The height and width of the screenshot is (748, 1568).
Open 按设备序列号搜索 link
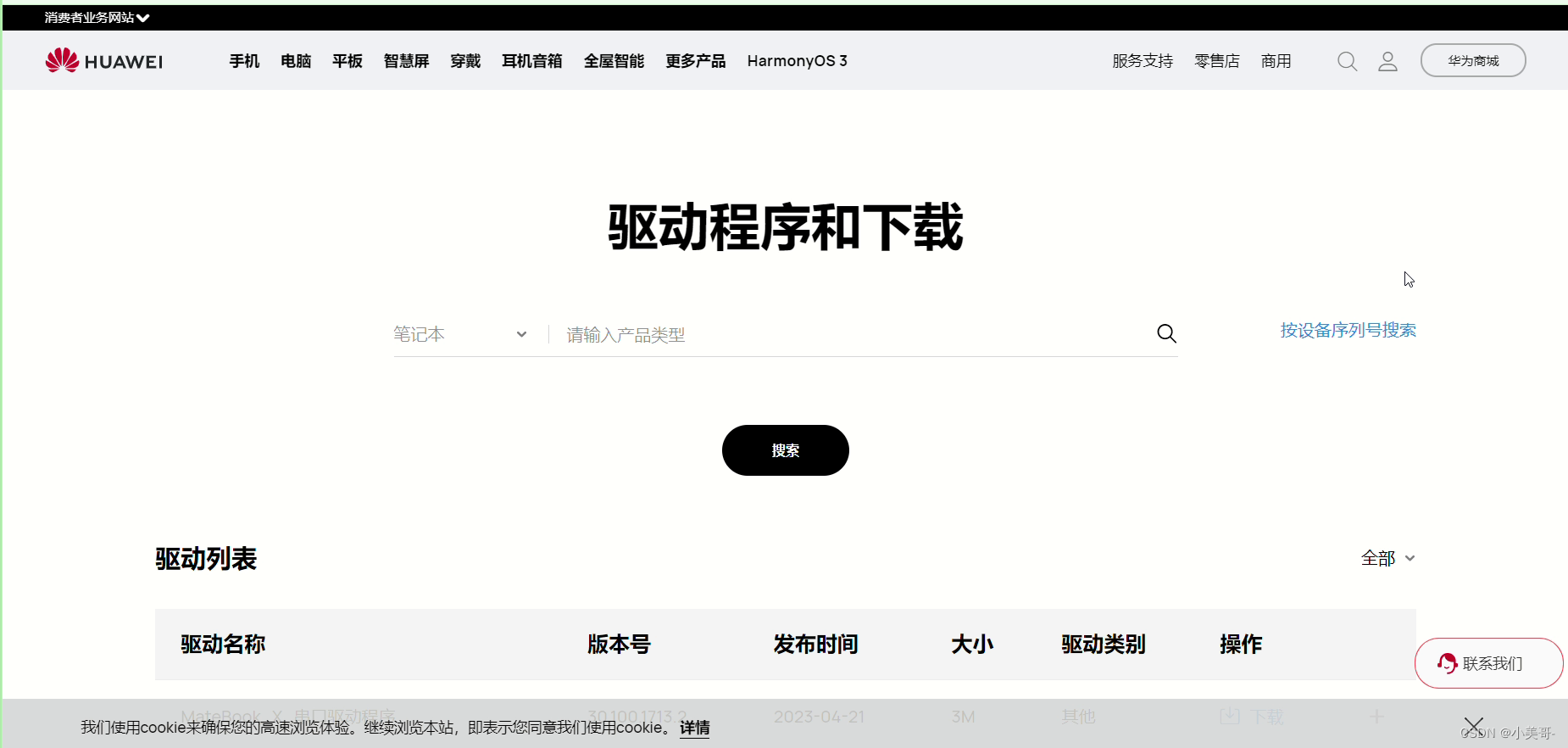(1348, 330)
